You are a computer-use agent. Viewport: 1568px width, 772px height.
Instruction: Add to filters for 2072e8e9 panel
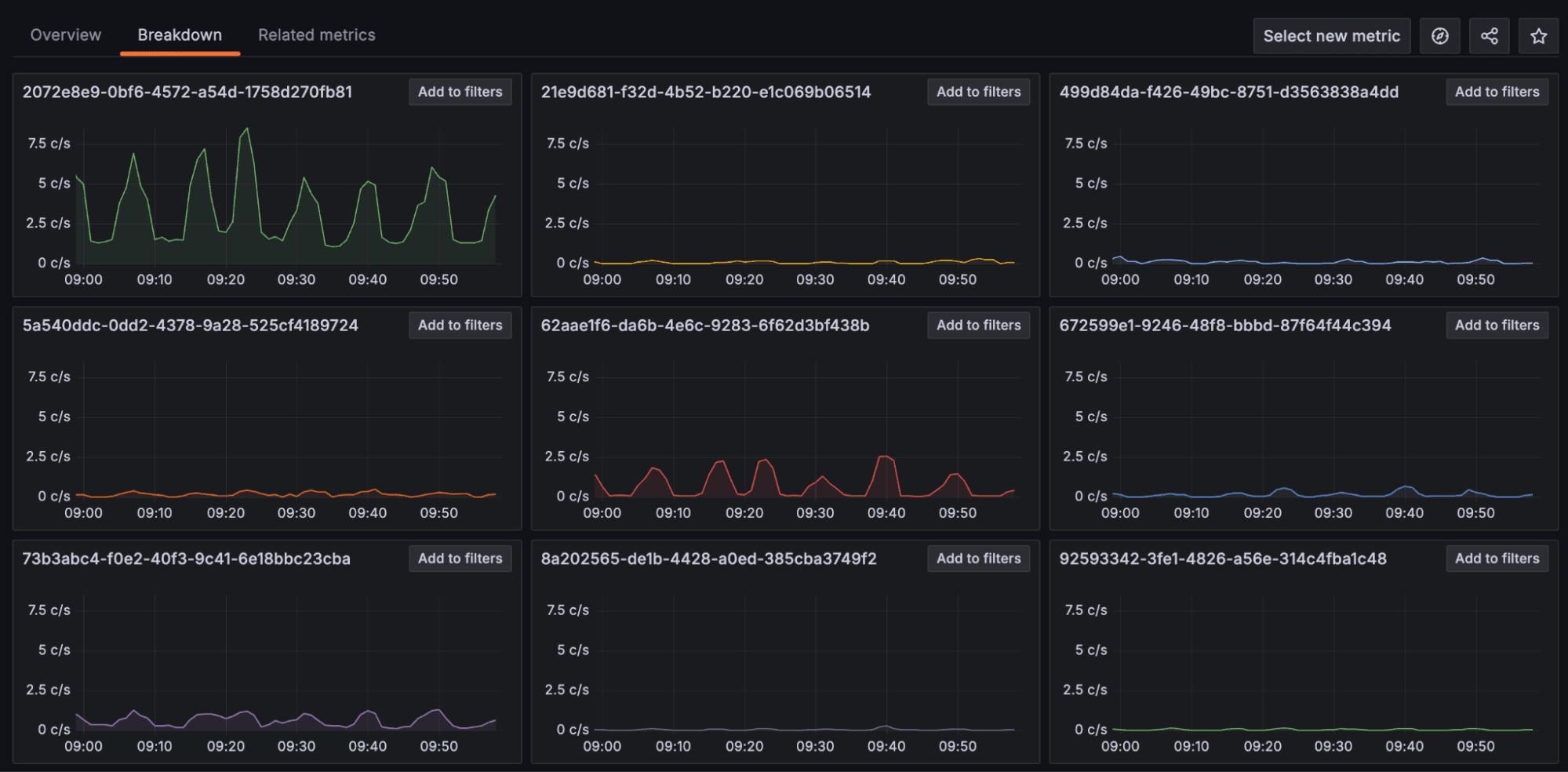click(460, 92)
